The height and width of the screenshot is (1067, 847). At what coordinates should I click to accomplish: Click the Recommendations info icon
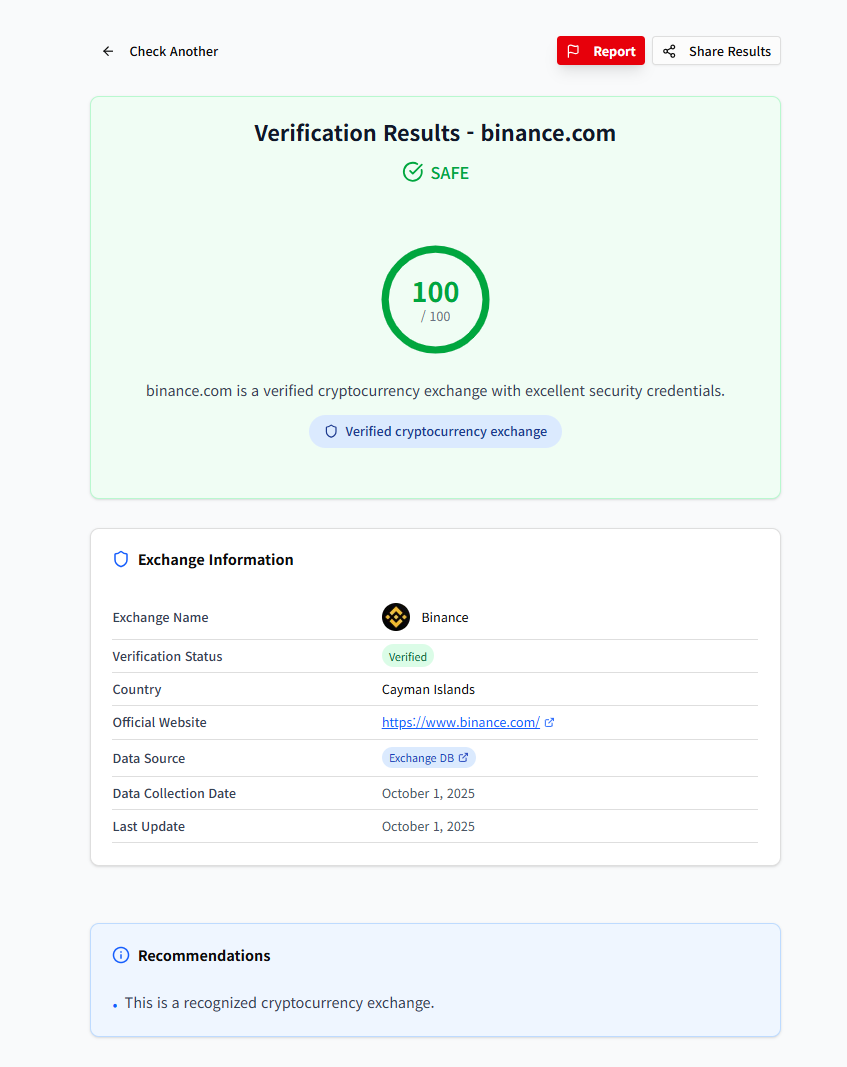tap(121, 955)
